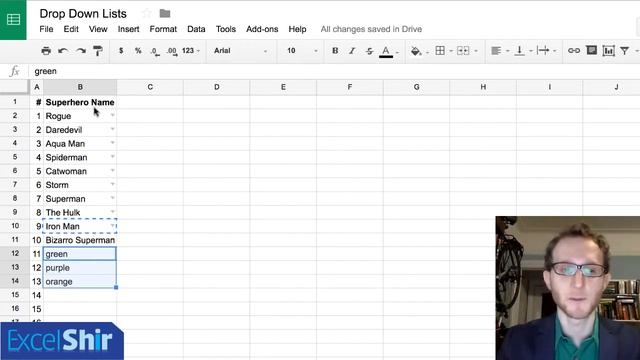Format as percent
This screenshot has height=360, width=640.
click(138, 51)
